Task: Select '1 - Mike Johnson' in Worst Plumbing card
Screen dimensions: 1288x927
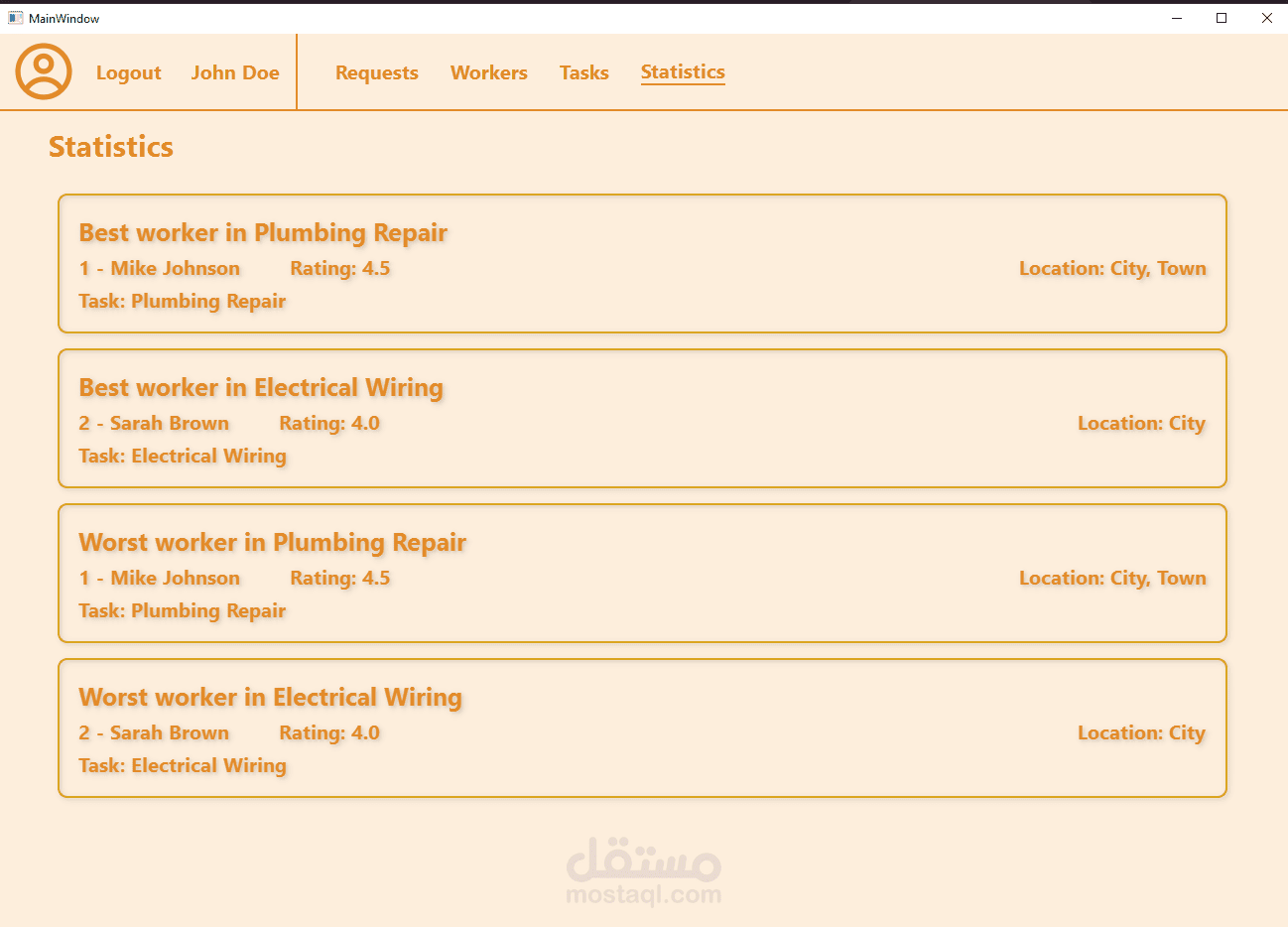Action: (160, 578)
